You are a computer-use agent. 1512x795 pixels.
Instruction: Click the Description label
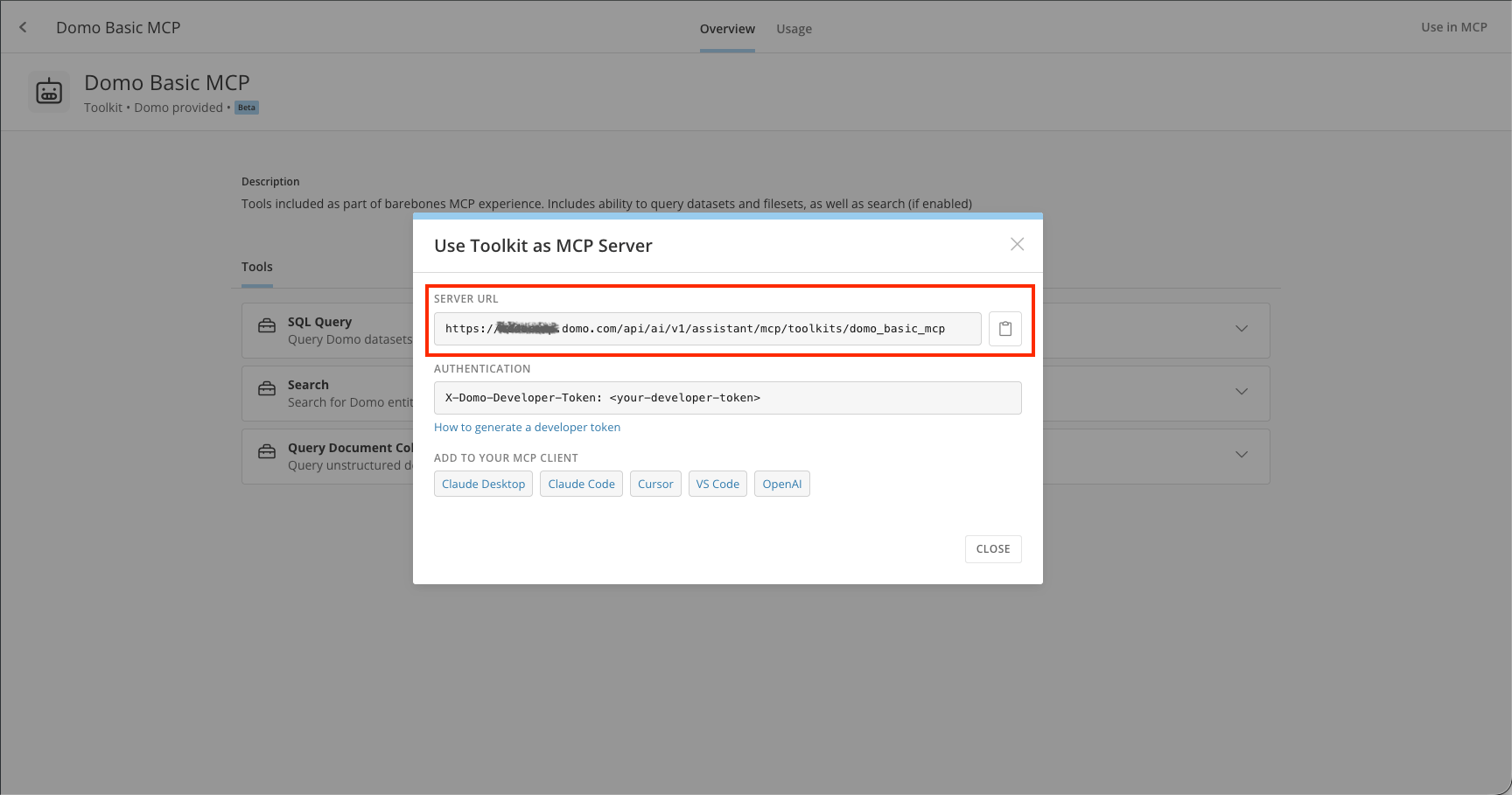click(x=270, y=182)
